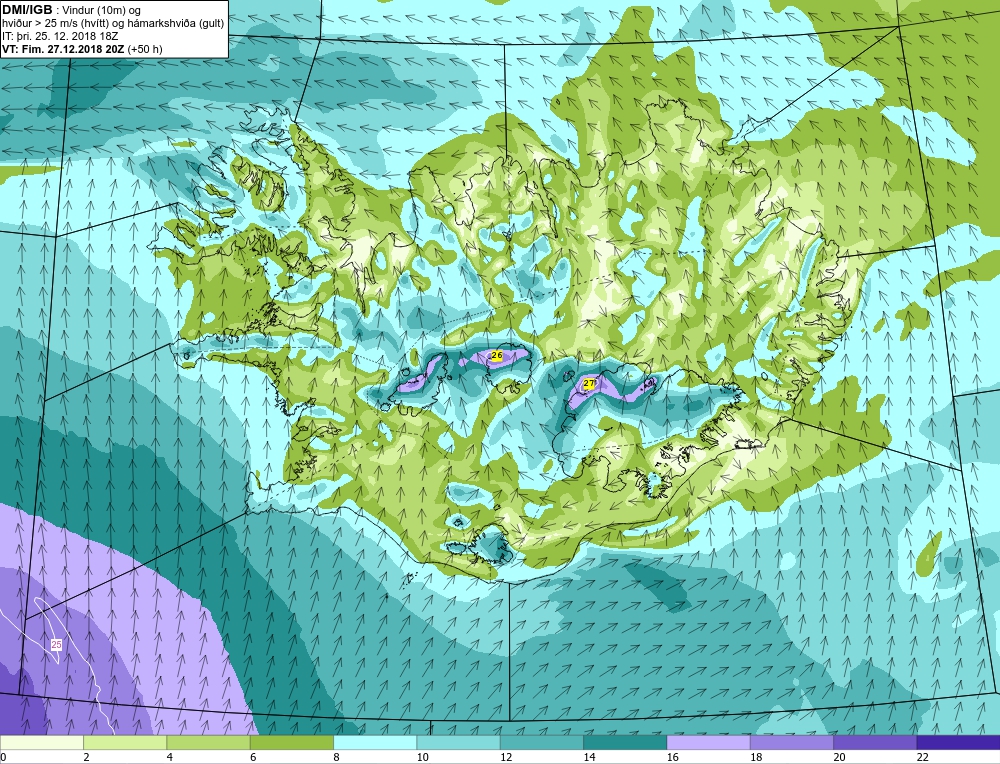Click the scale value '22' under the legend
The width and height of the screenshot is (1000, 764).
point(922,757)
